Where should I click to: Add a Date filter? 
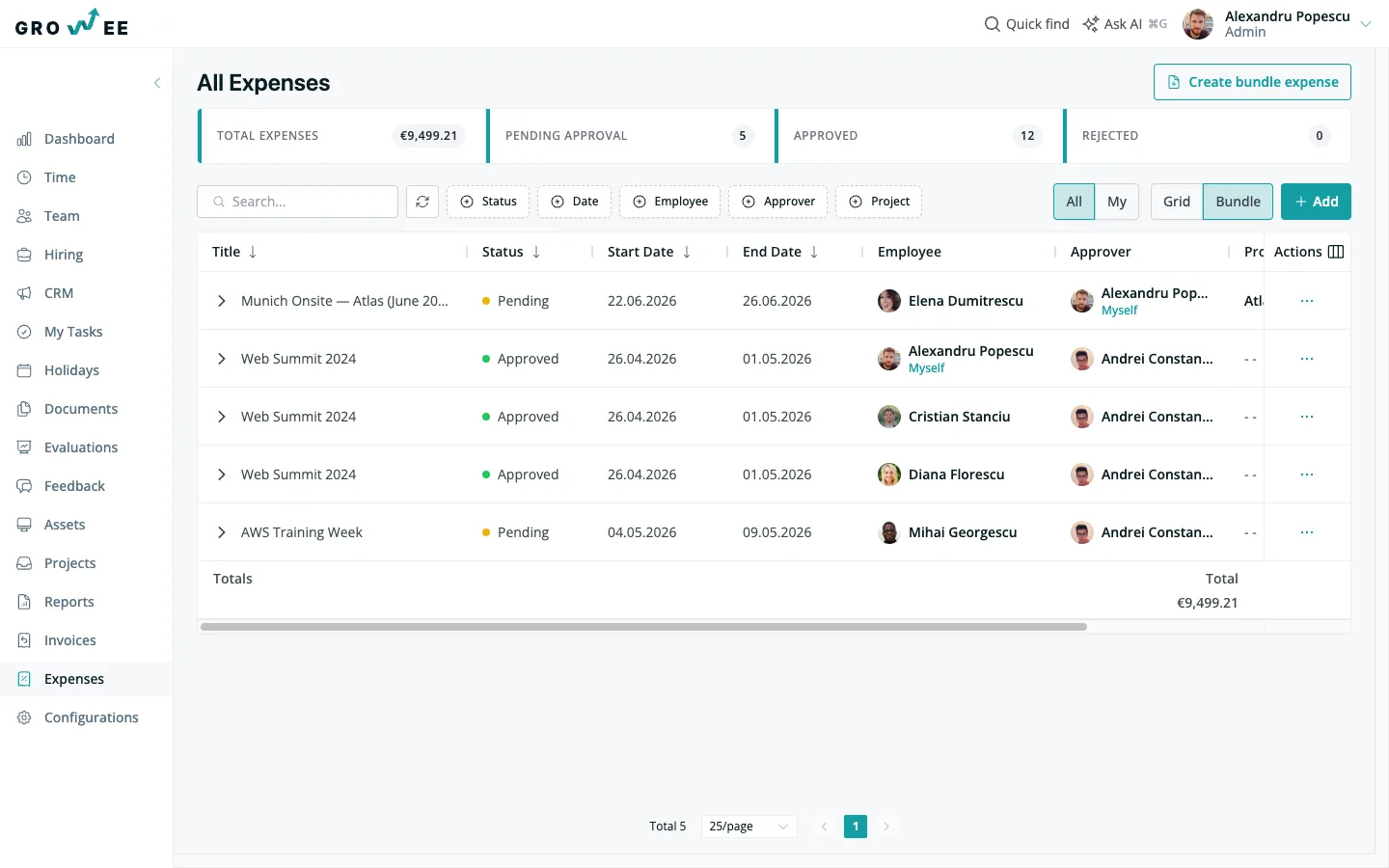tap(574, 202)
